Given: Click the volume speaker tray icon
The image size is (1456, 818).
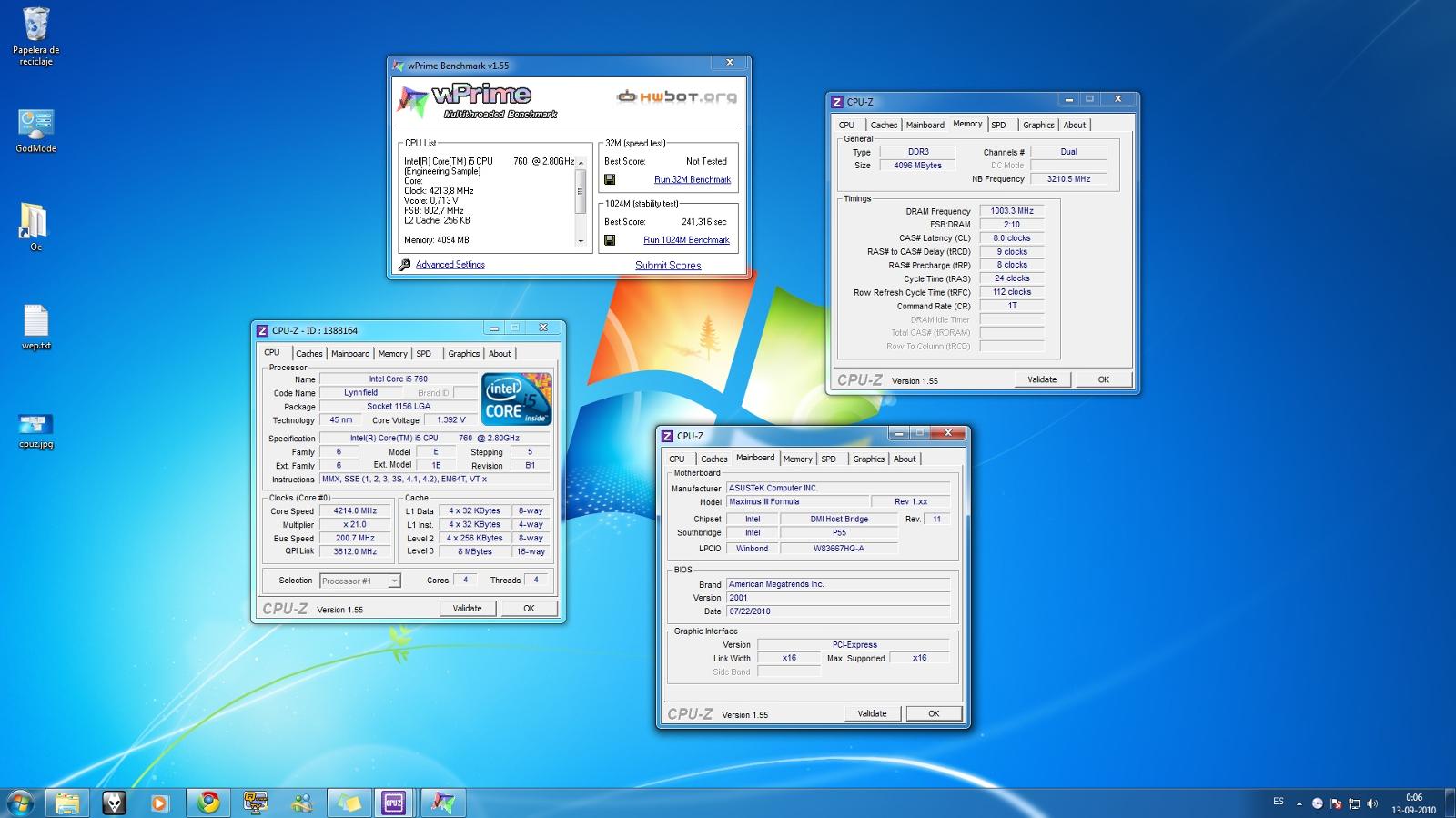Looking at the screenshot, I should pos(1372,803).
